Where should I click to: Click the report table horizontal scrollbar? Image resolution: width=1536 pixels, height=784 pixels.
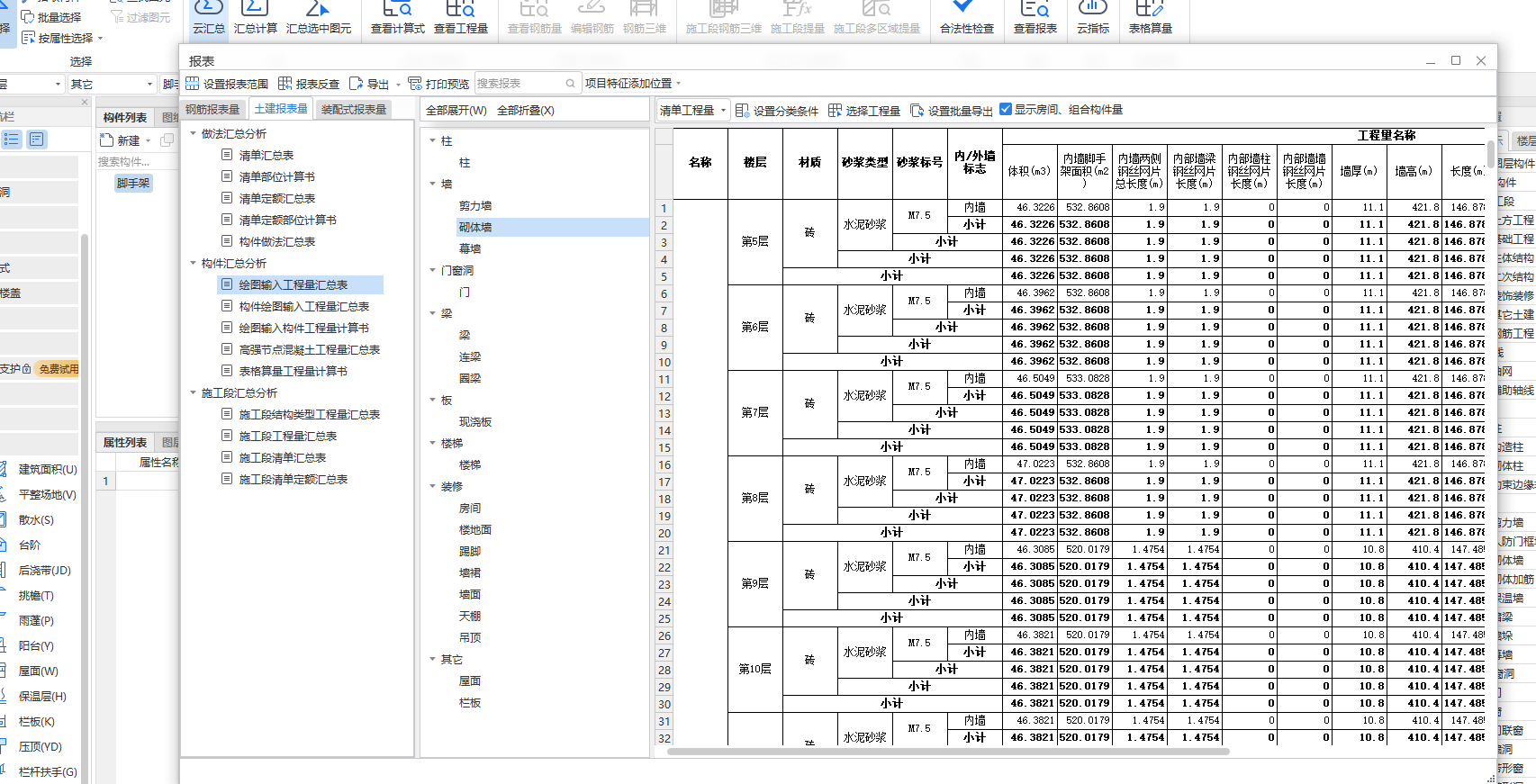(x=948, y=751)
